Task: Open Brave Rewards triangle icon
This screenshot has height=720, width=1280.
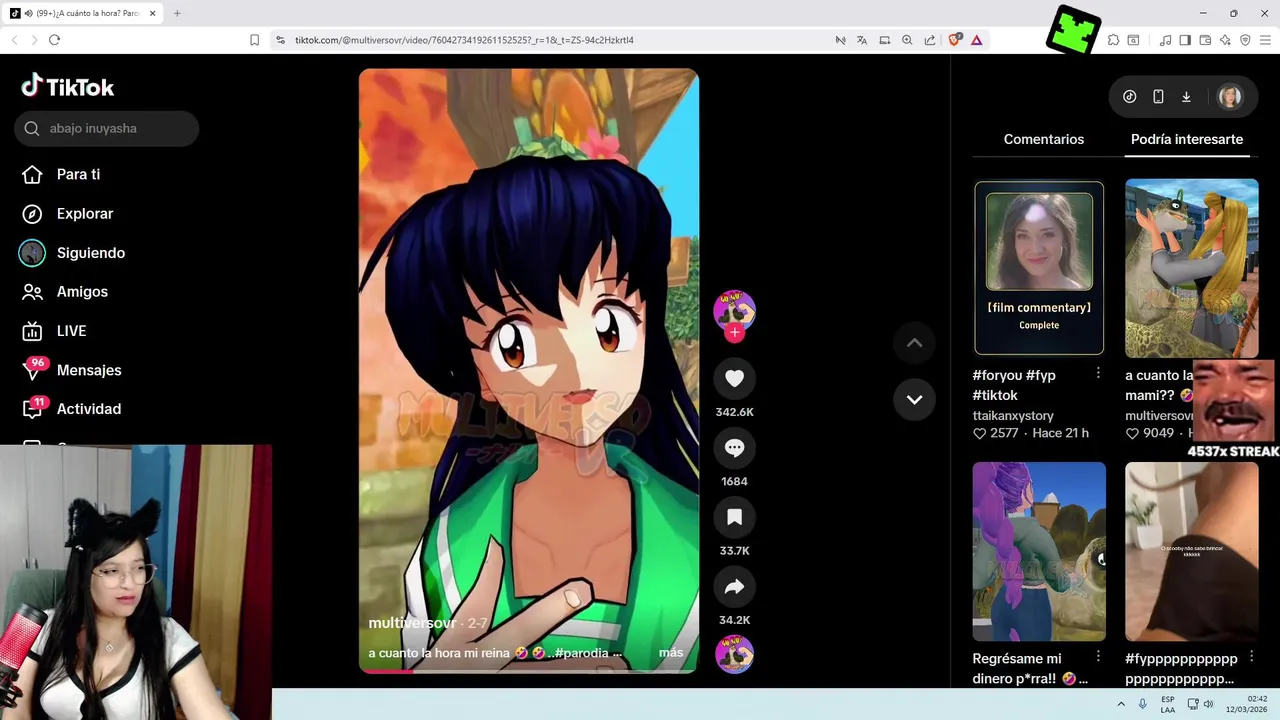Action: coord(976,40)
